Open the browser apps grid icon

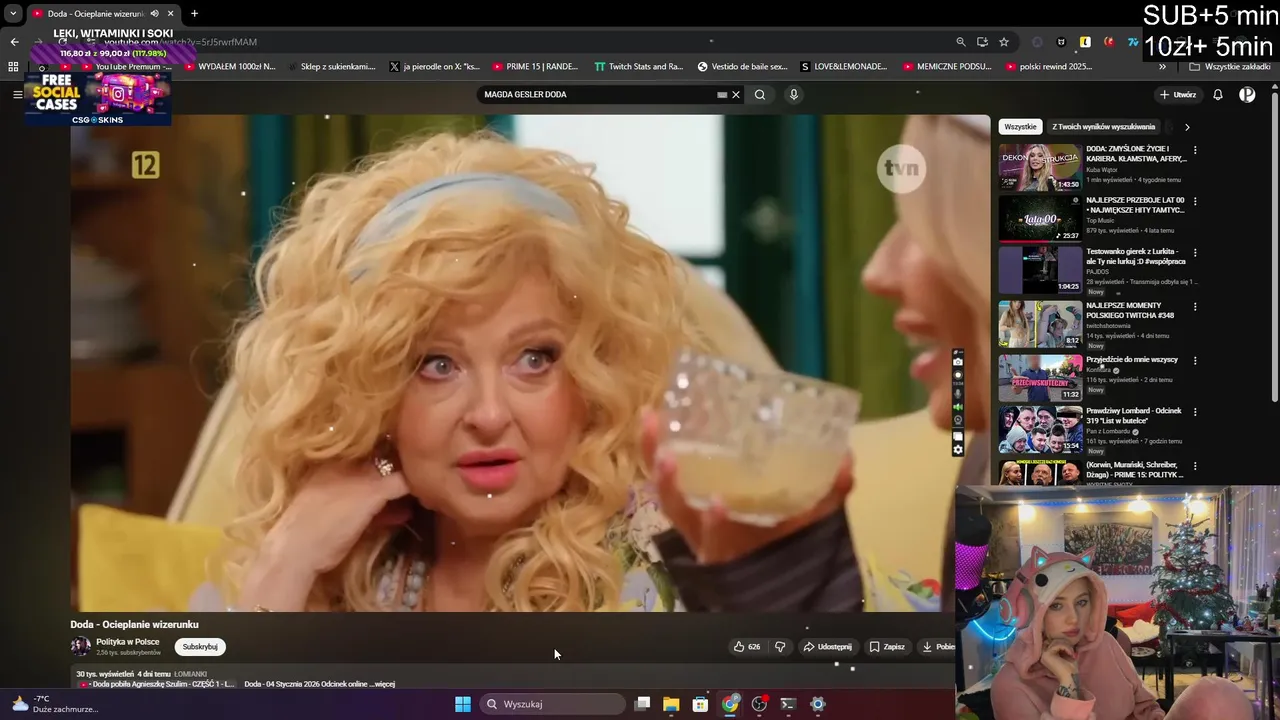coord(13,67)
